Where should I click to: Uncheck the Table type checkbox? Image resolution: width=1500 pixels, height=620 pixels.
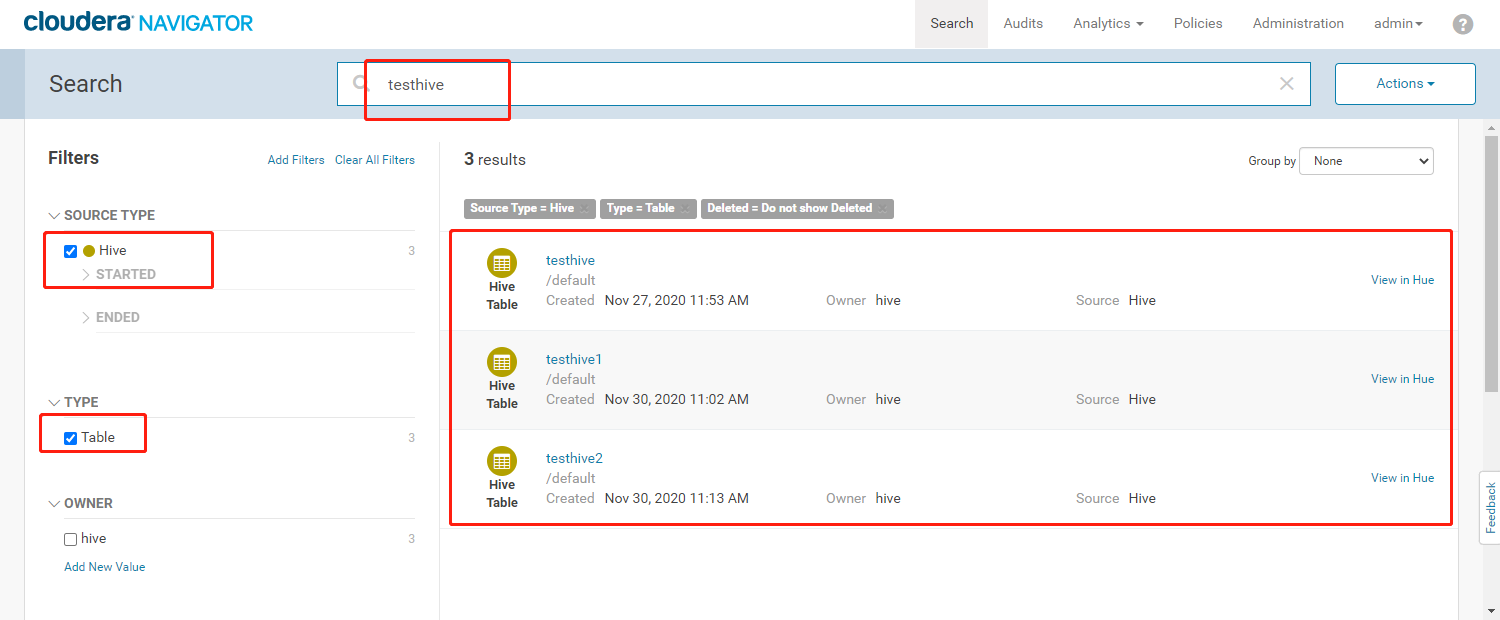tap(70, 438)
